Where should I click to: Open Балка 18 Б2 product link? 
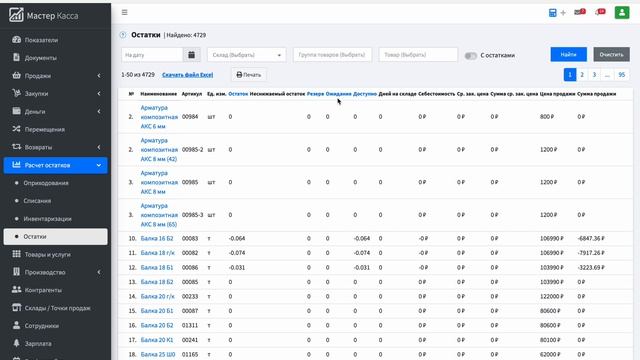tap(157, 282)
